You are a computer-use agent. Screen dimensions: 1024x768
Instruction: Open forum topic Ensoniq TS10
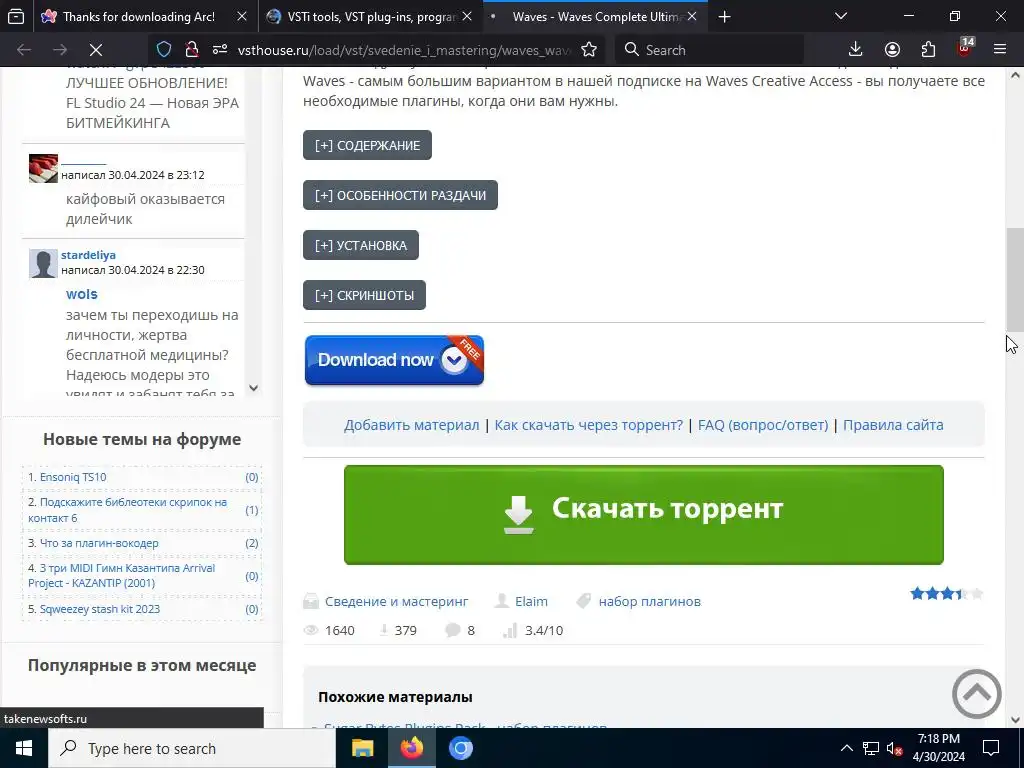(72, 477)
